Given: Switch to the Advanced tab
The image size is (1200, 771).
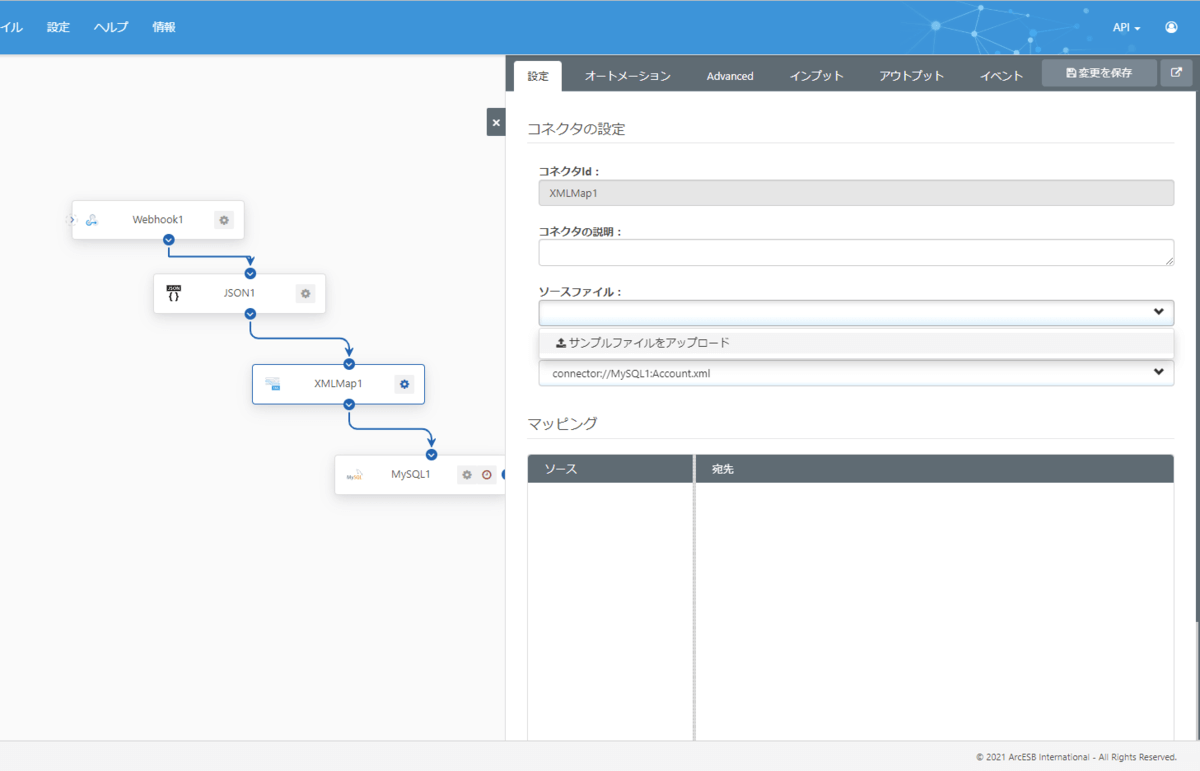Looking at the screenshot, I should [x=730, y=76].
